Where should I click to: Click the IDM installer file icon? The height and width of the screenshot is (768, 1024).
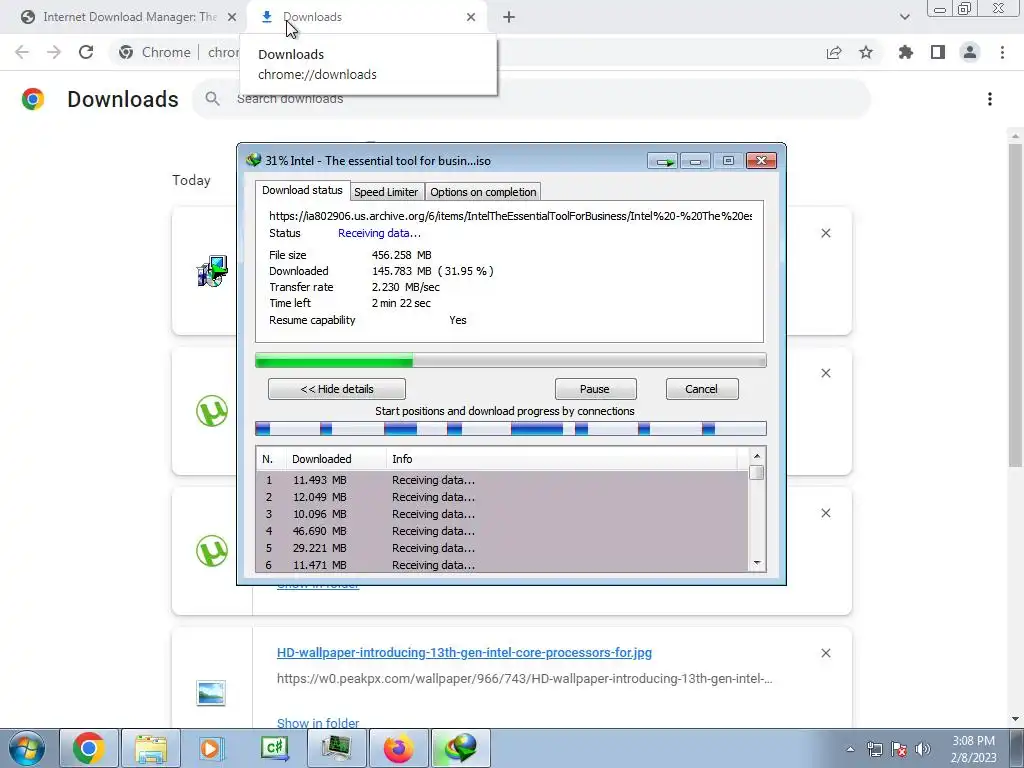[x=212, y=271]
